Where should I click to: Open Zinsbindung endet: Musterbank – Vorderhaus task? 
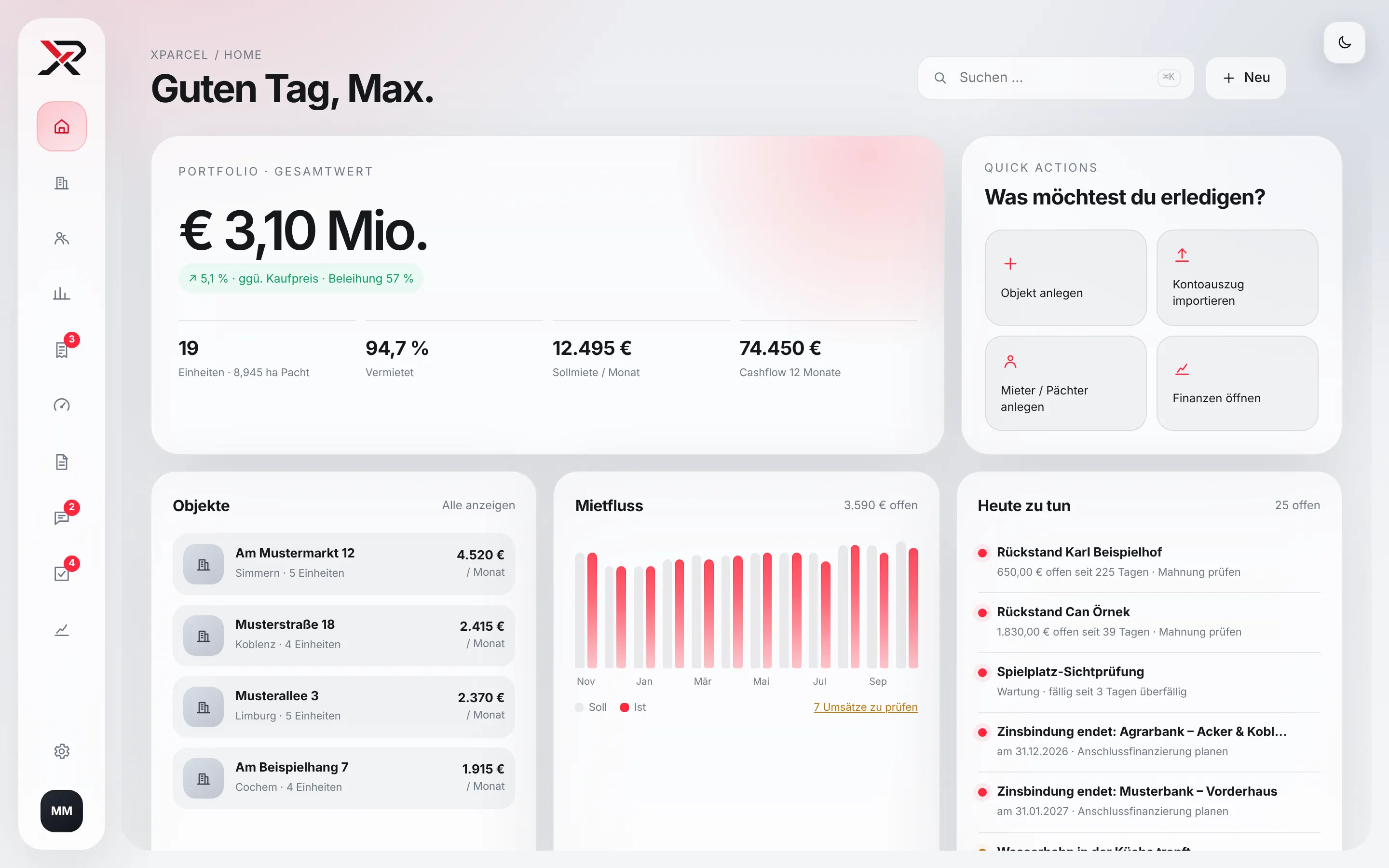[1148, 801]
